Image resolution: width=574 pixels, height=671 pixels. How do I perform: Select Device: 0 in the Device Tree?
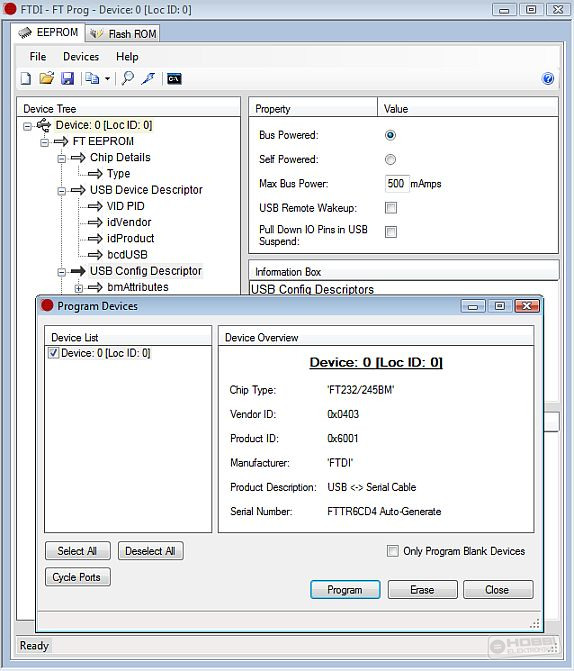pos(104,125)
